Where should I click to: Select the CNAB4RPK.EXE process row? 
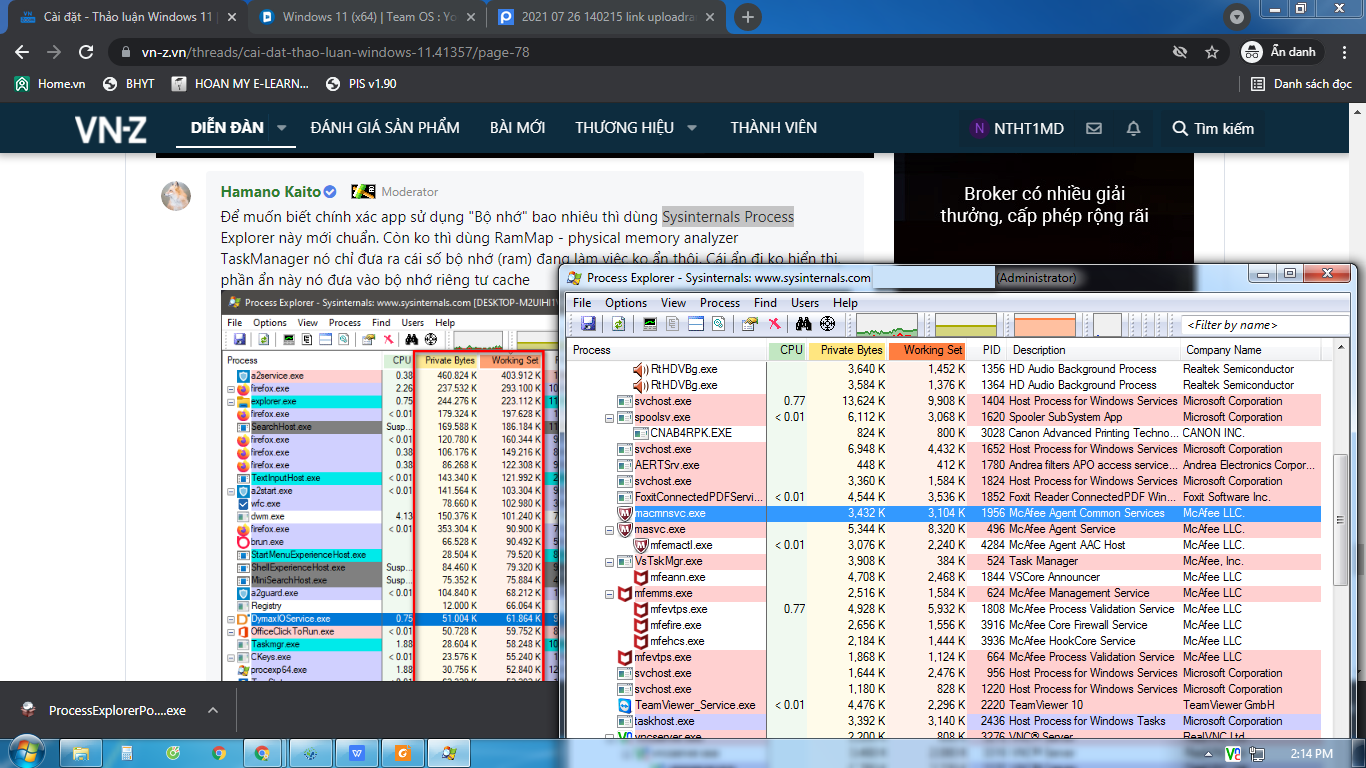click(x=944, y=433)
